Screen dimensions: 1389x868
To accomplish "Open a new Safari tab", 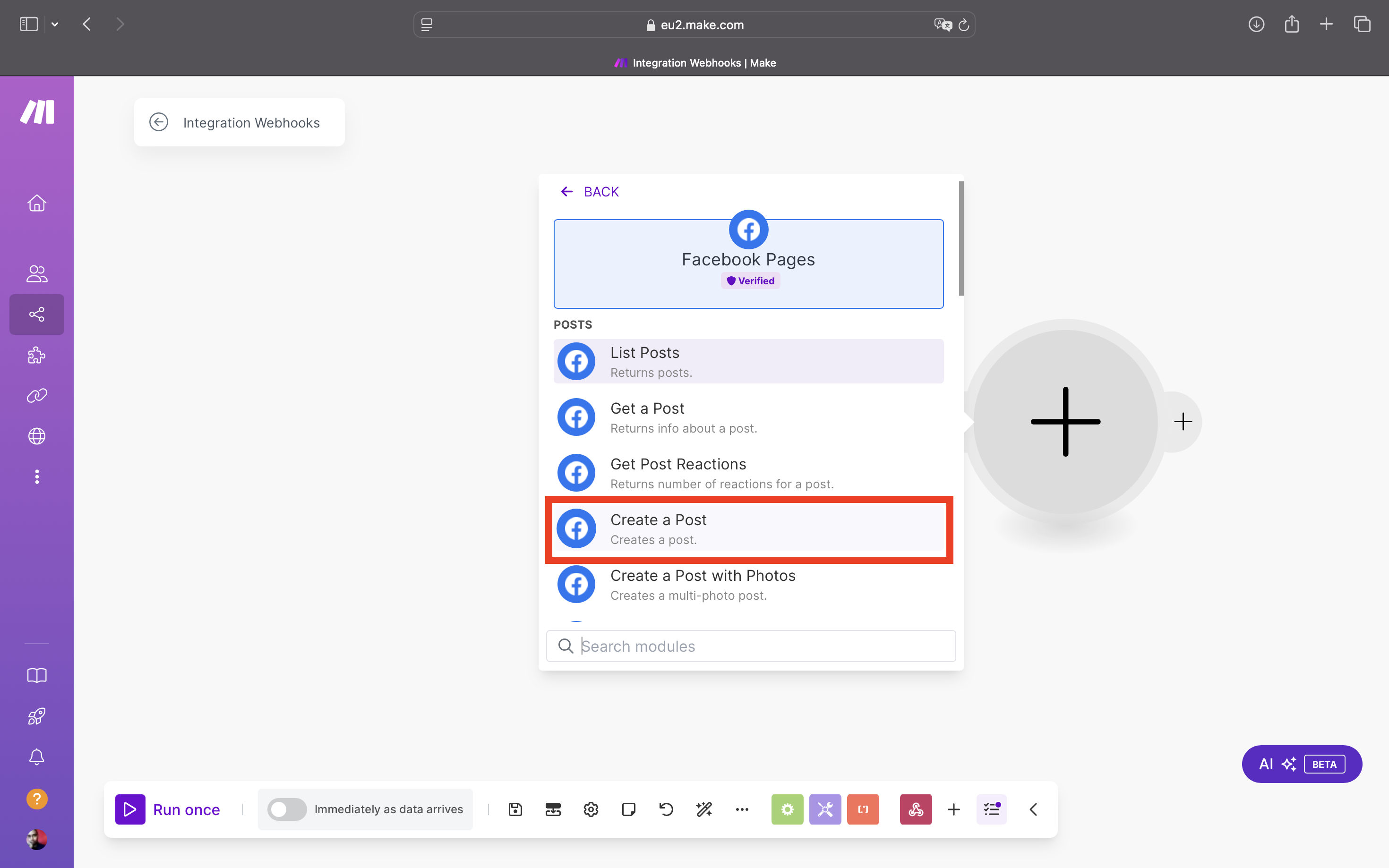I will click(x=1327, y=24).
